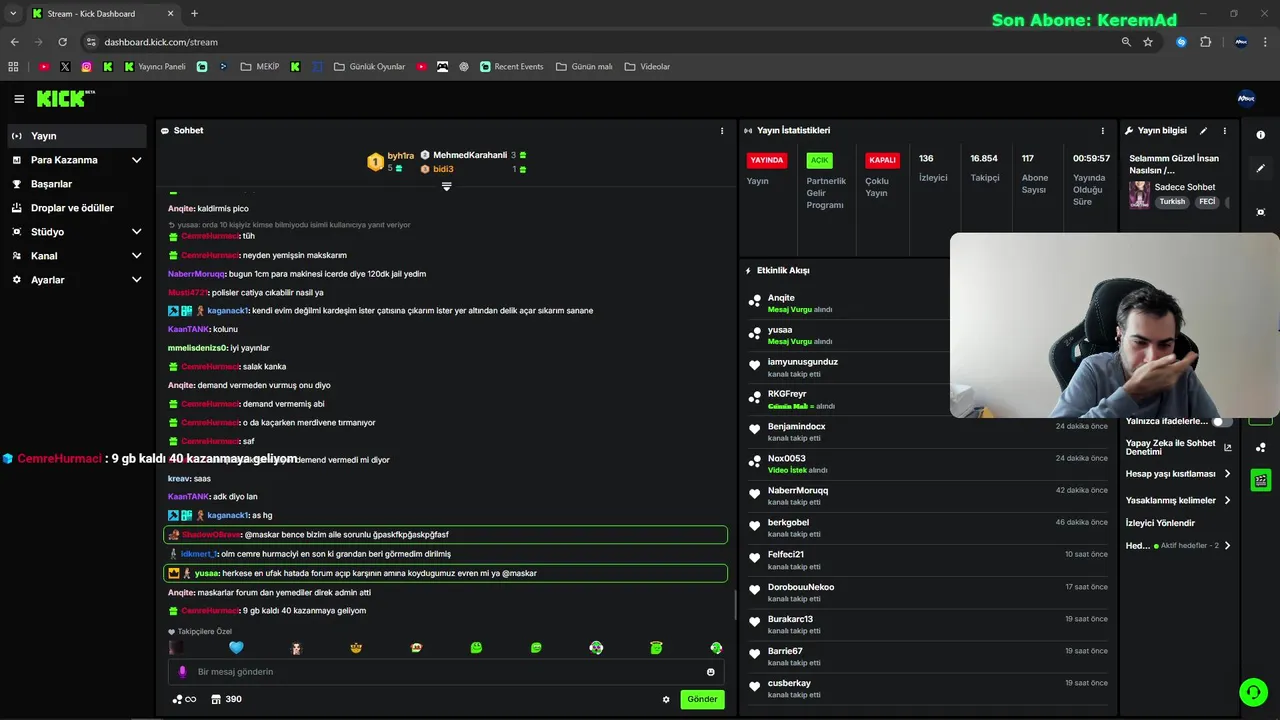Open chat settings gear icon
The height and width of the screenshot is (720, 1280).
tap(666, 700)
